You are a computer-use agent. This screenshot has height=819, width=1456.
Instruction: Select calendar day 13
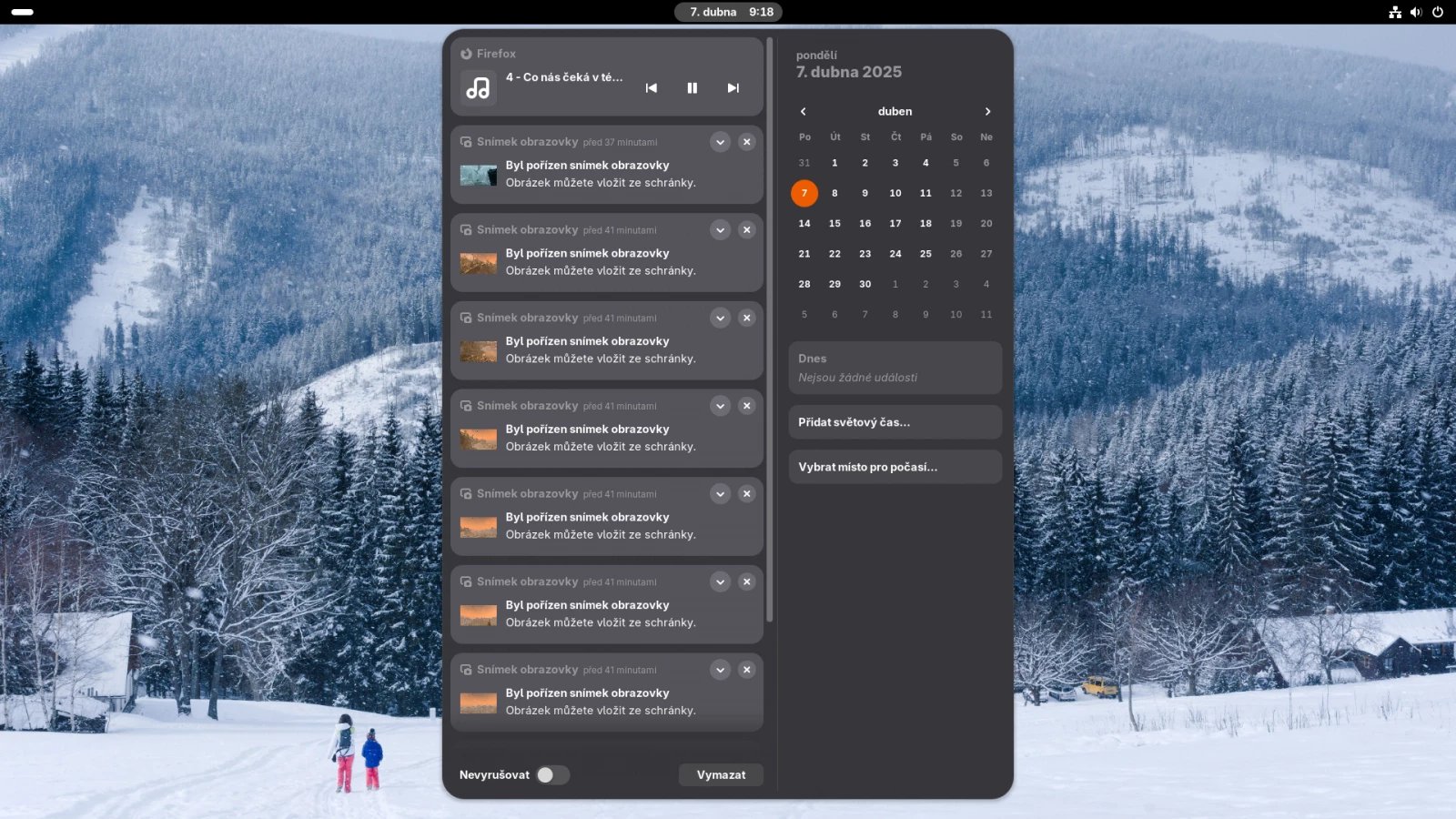[x=986, y=193]
